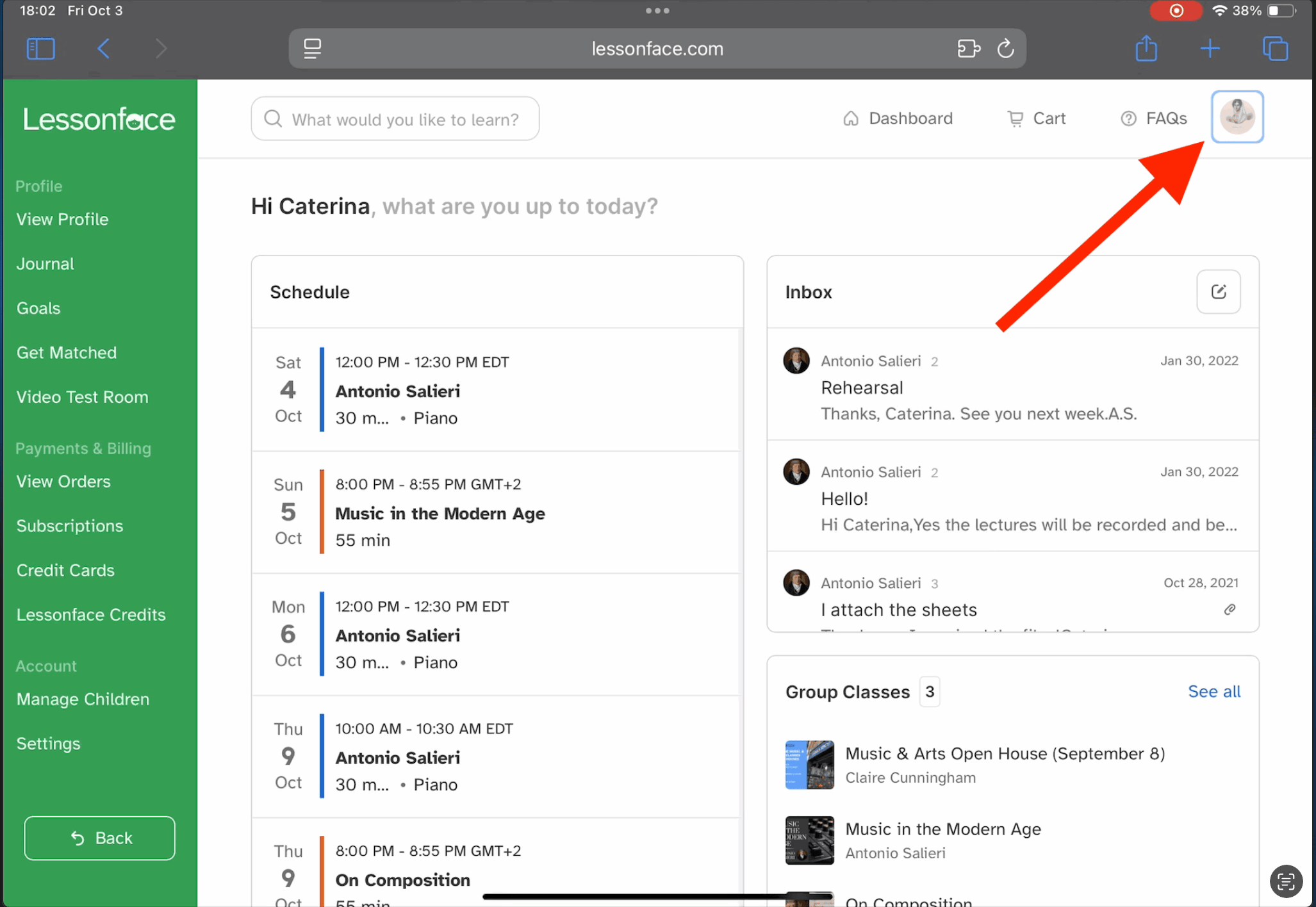
Task: Show all tabs overview icon
Action: tap(1275, 49)
